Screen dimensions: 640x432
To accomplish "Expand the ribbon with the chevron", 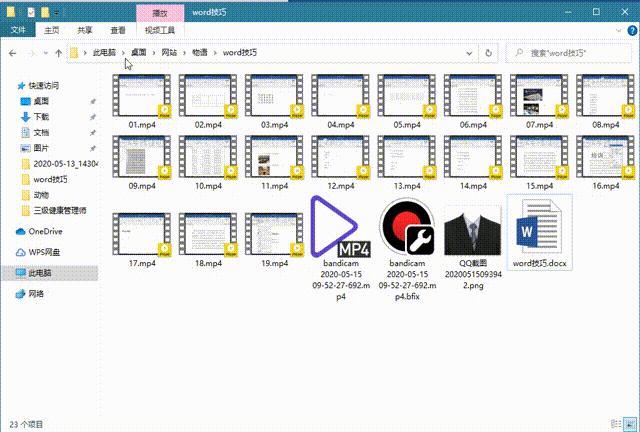I will pyautogui.click(x=618, y=30).
